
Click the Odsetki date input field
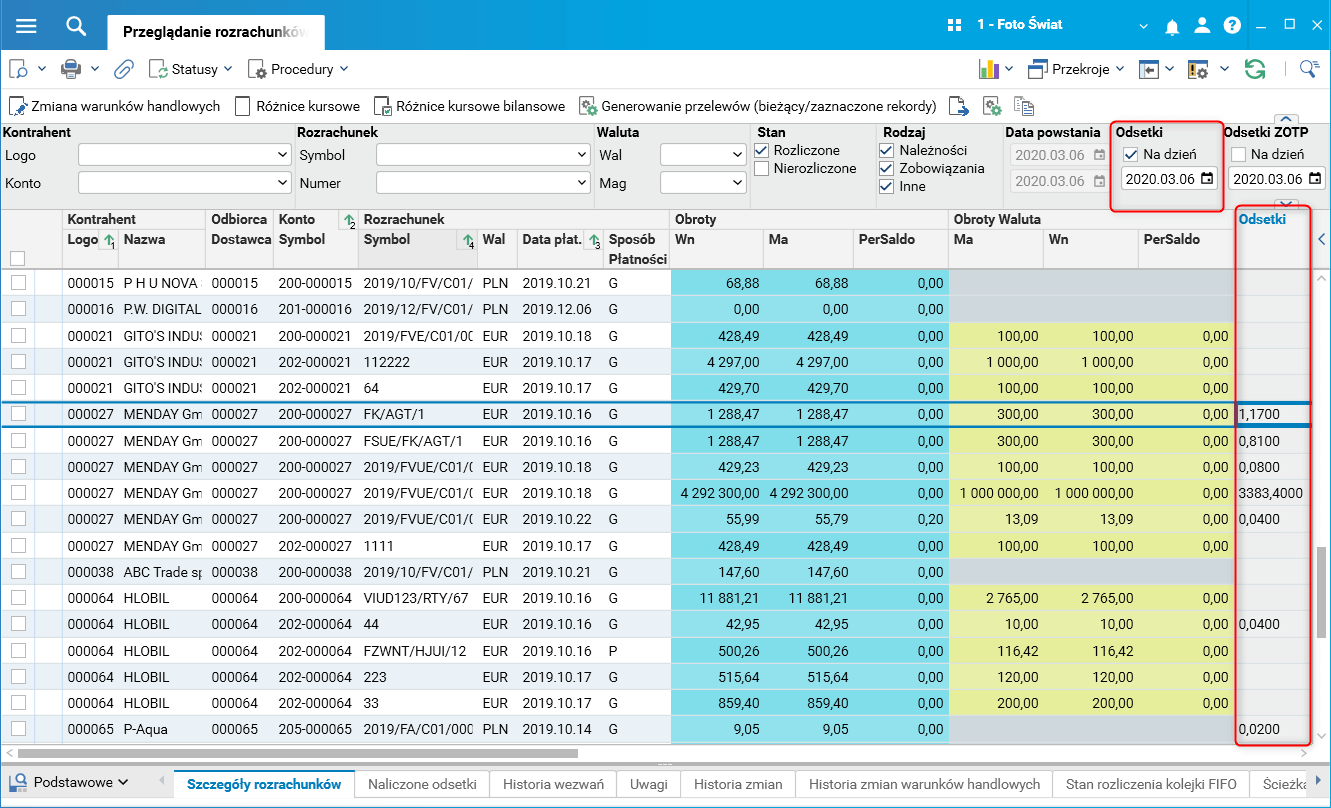tap(1159, 179)
